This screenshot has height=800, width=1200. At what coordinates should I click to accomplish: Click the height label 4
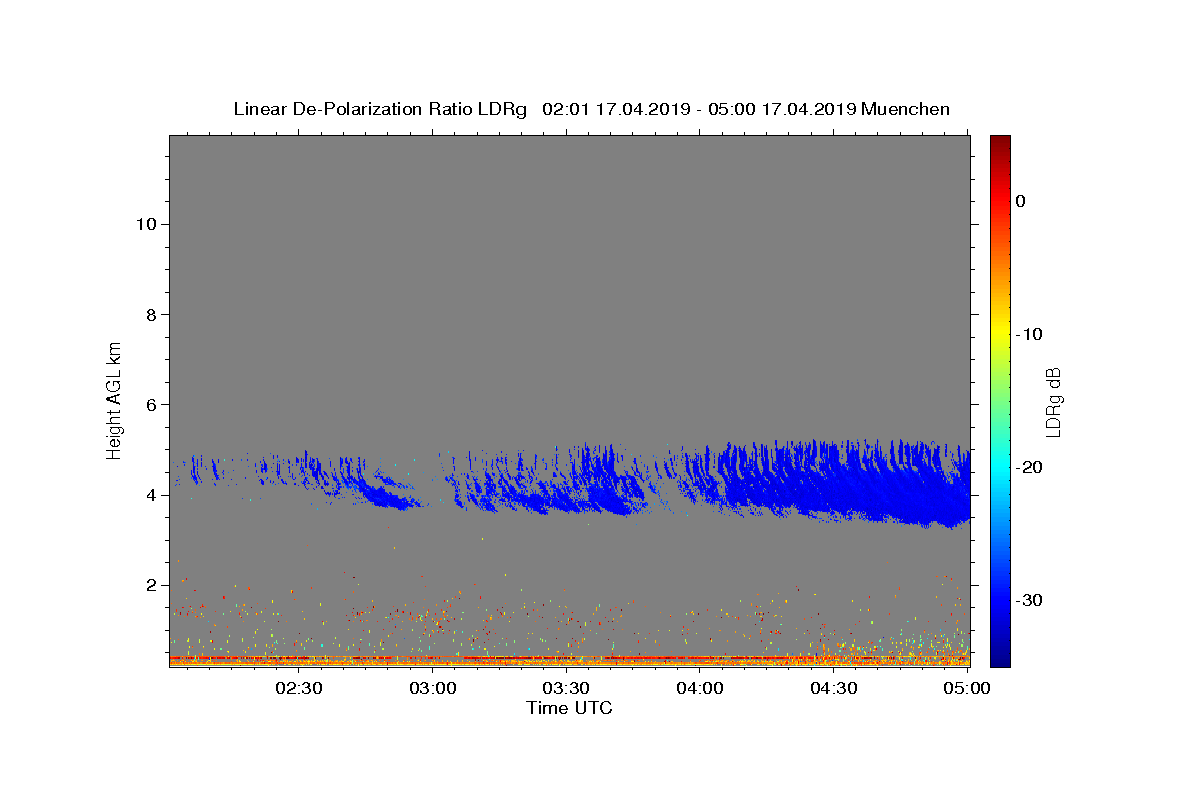coord(151,495)
